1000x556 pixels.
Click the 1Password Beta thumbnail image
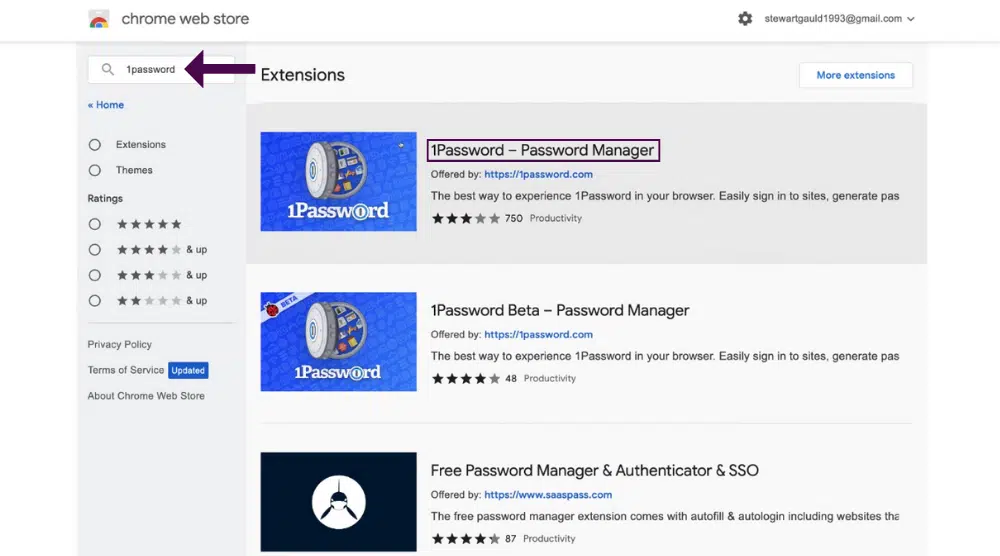click(338, 342)
